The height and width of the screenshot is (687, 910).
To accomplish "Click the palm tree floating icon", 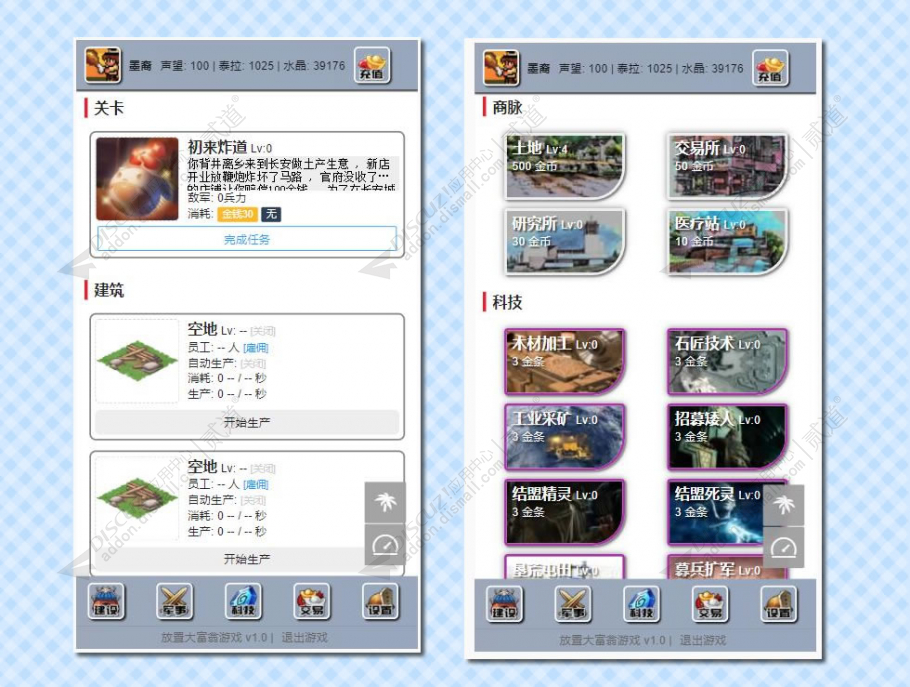I will pyautogui.click(x=384, y=503).
